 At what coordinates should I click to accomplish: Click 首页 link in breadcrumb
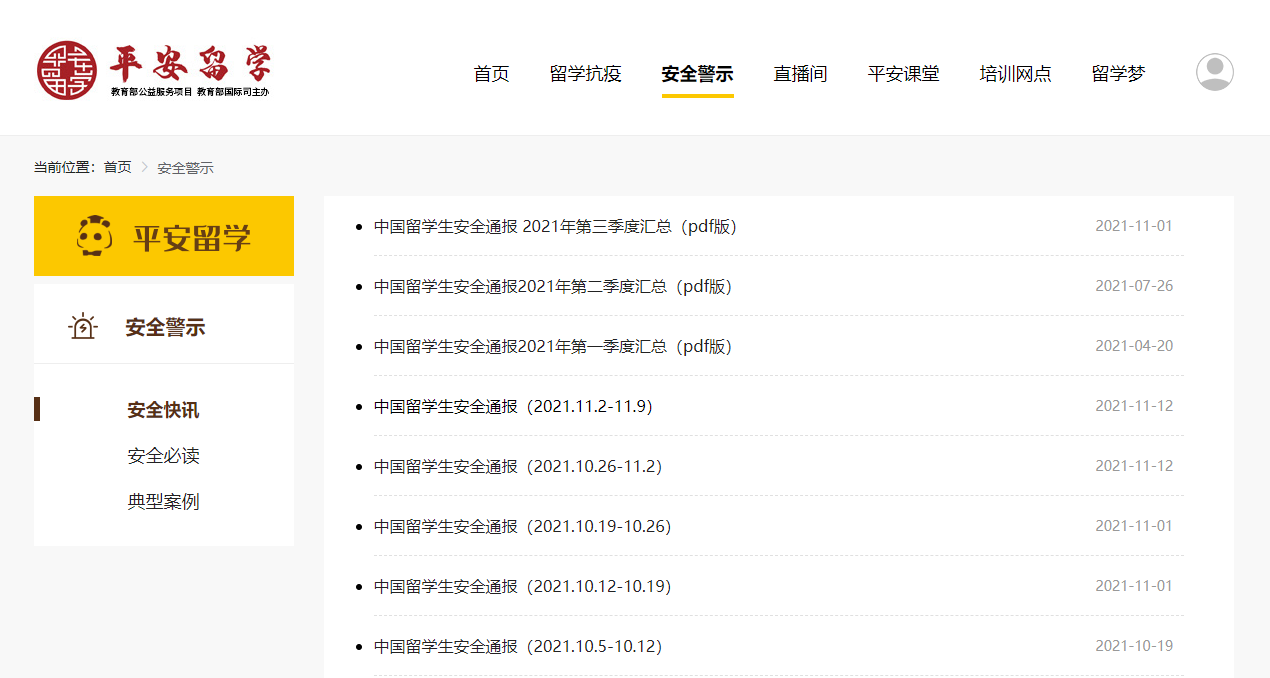point(117,167)
